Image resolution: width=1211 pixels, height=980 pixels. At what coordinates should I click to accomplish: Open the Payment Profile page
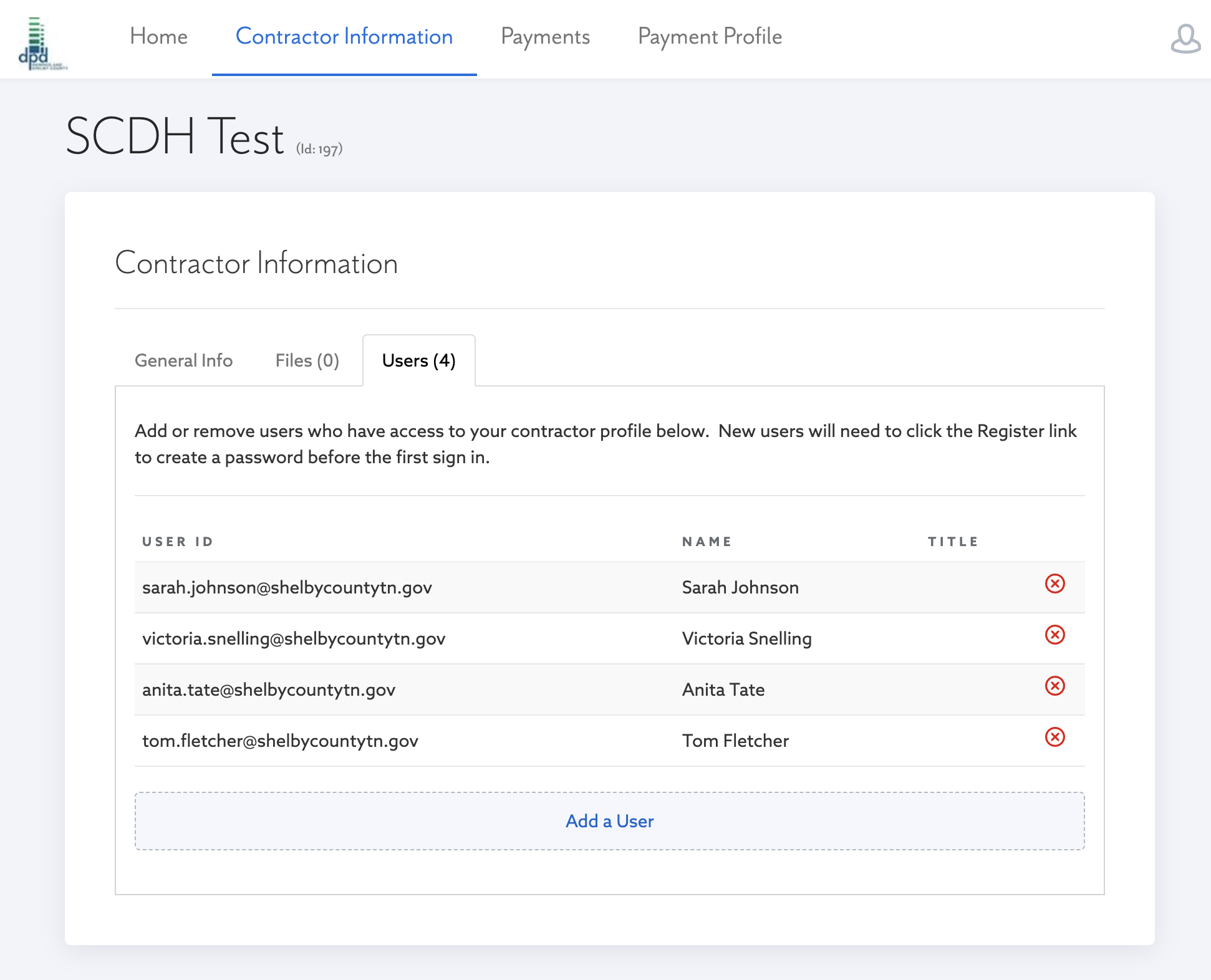pyautogui.click(x=710, y=37)
